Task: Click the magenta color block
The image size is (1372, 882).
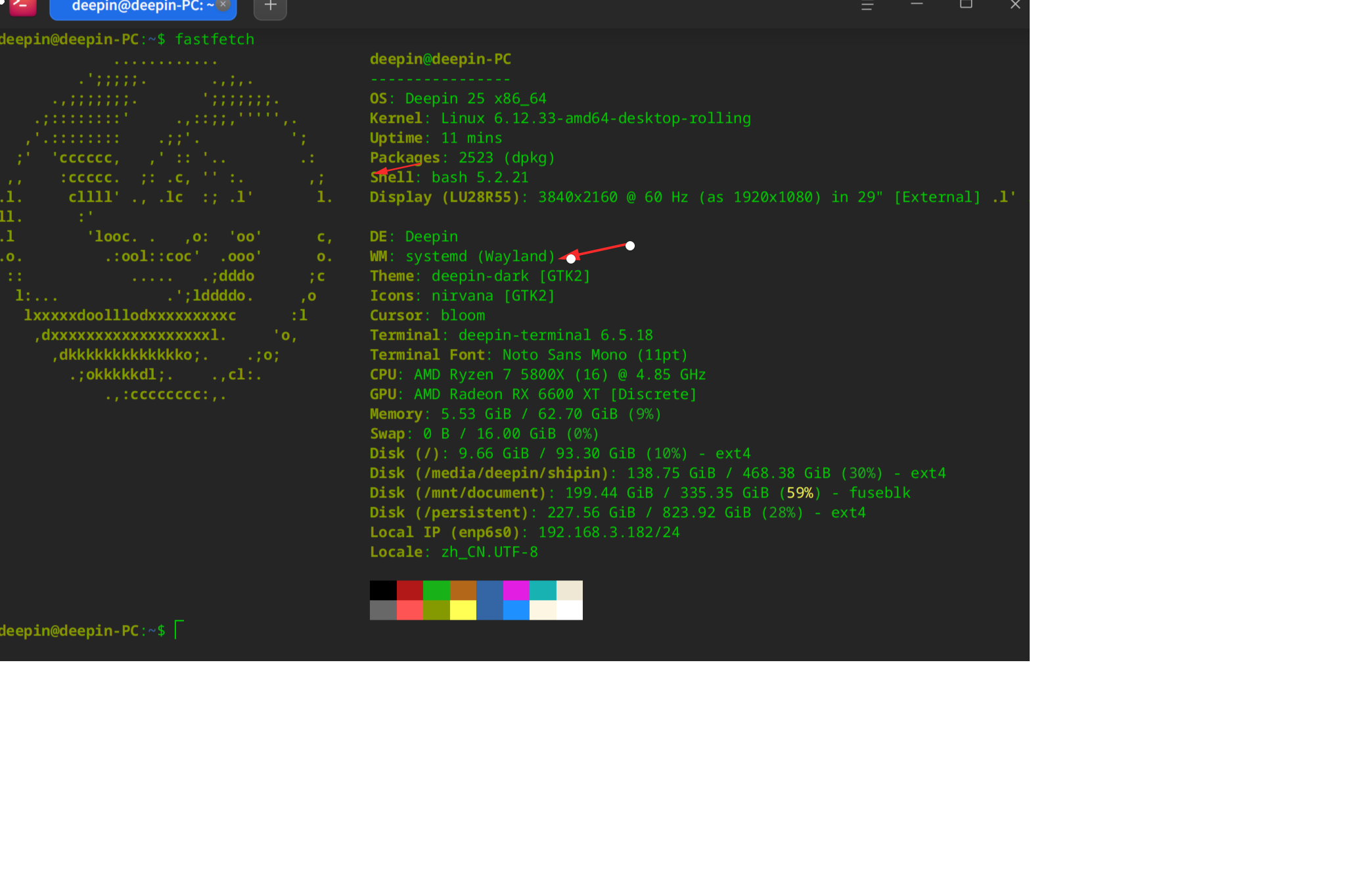Action: (x=516, y=590)
